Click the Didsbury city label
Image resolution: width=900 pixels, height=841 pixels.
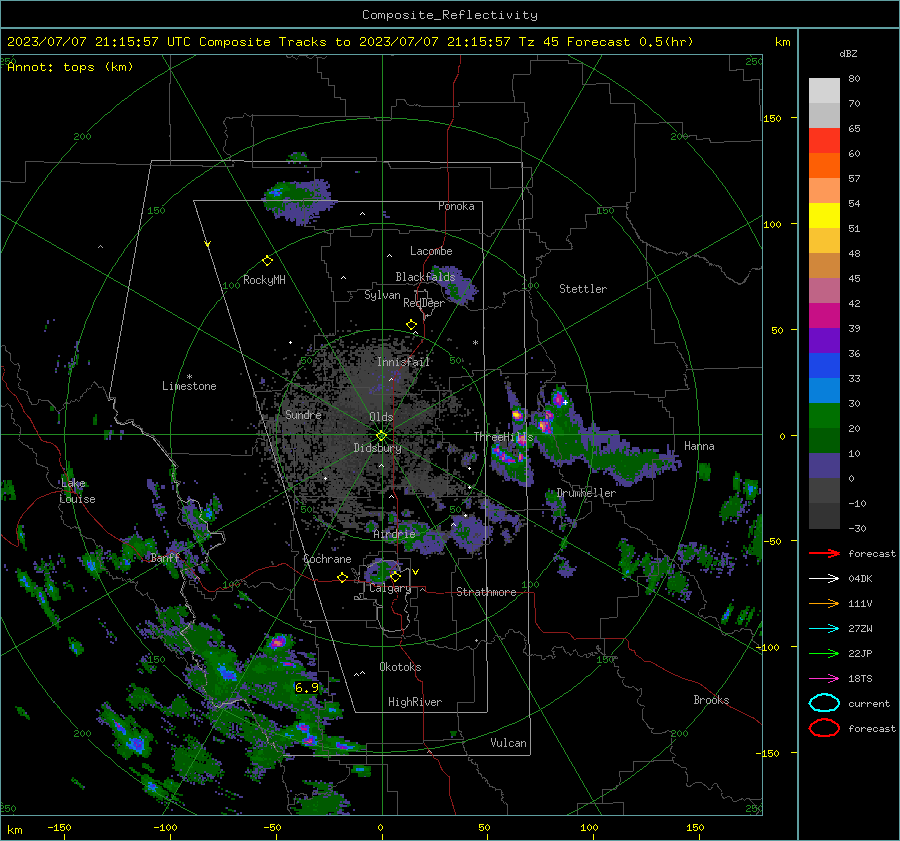[378, 448]
